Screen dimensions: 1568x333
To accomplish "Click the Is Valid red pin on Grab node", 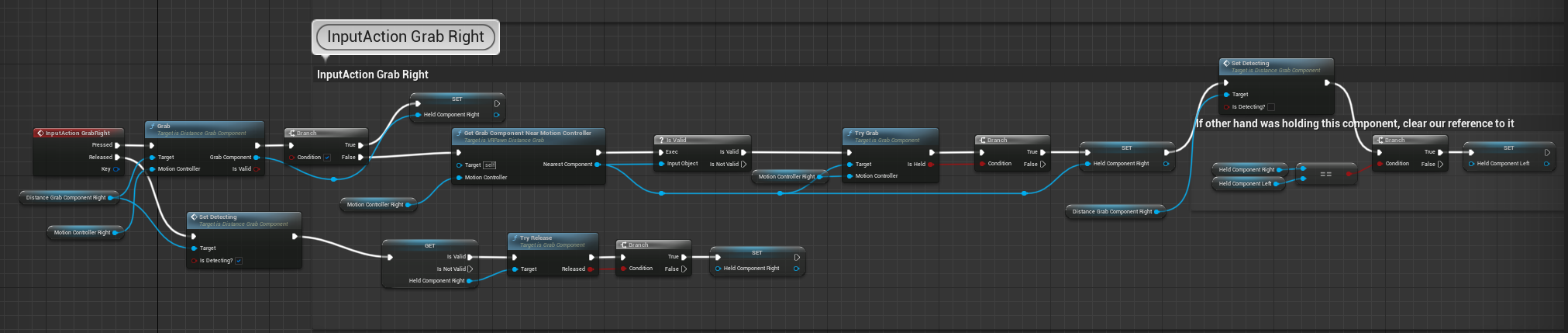I will click(257, 168).
